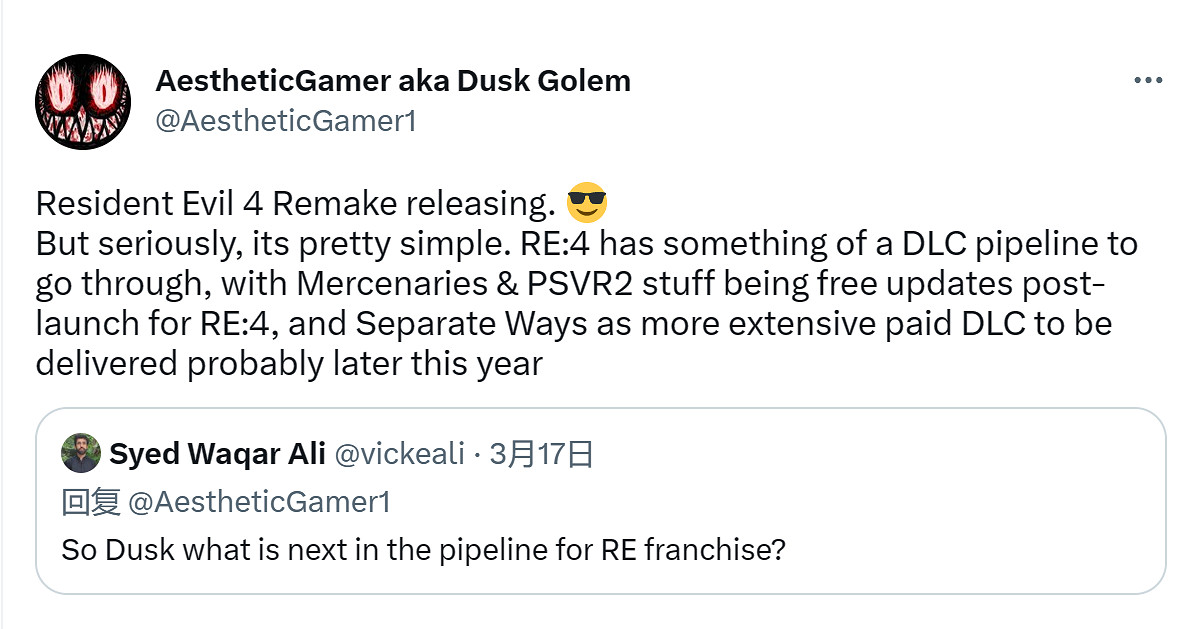Screen dimensions: 1197x629
Task: Open the AestheticGamer aka Dusk Golem profile name
Action: (x=393, y=81)
